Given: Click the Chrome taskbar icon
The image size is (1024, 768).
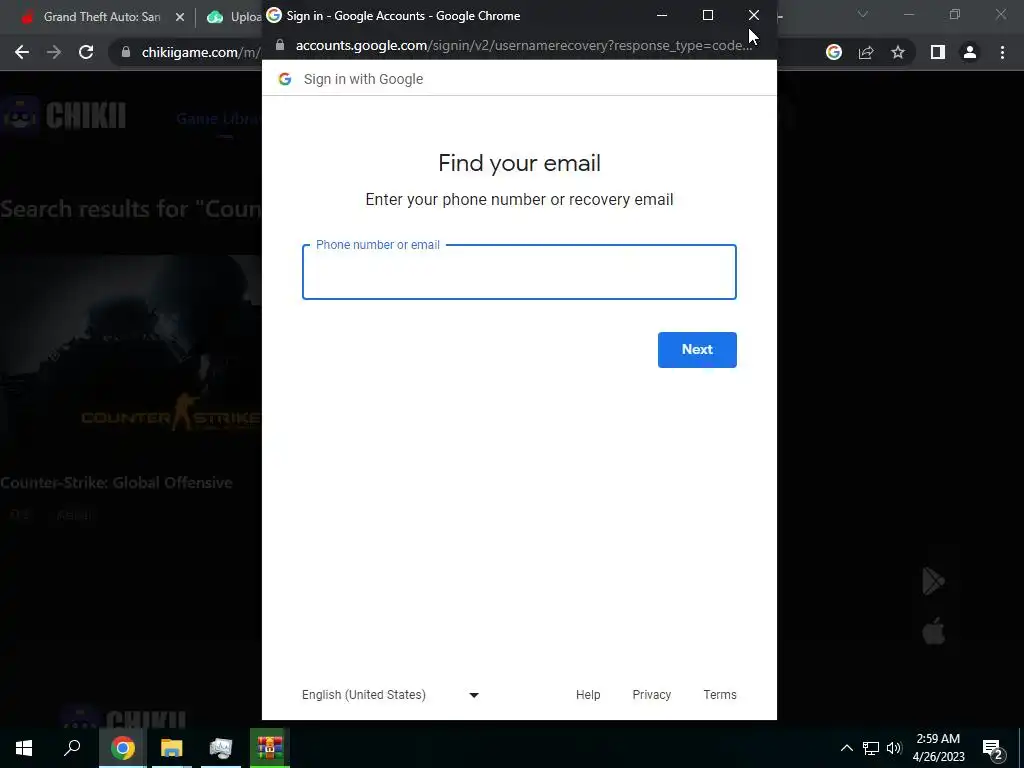Looking at the screenshot, I should (123, 748).
